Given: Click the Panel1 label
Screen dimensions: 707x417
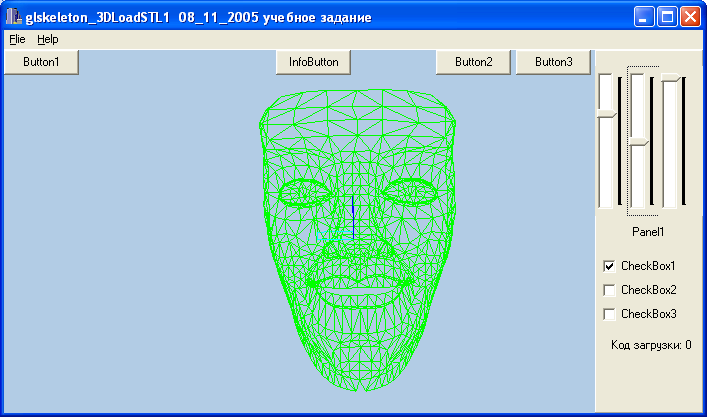Looking at the screenshot, I should click(x=648, y=232).
